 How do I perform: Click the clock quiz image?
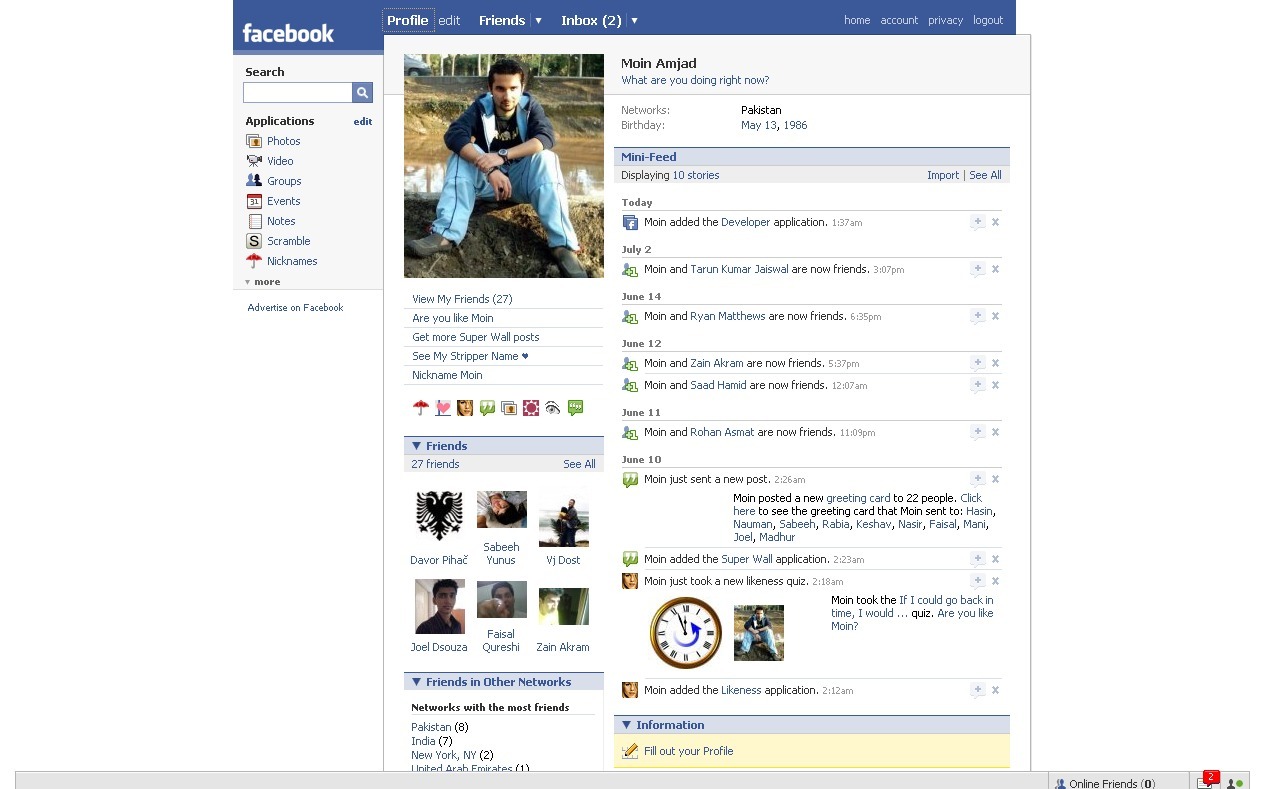pos(686,633)
